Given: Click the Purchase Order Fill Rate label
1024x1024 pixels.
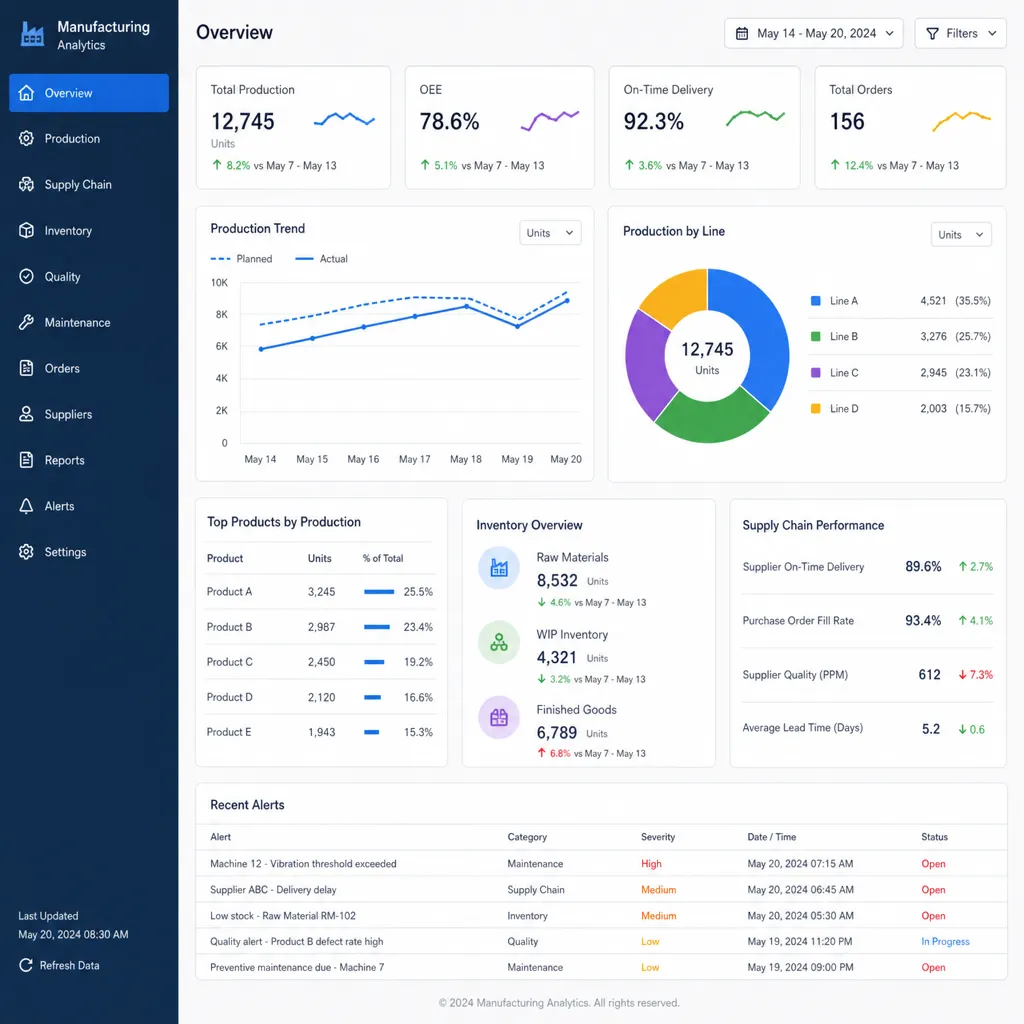Looking at the screenshot, I should (798, 620).
